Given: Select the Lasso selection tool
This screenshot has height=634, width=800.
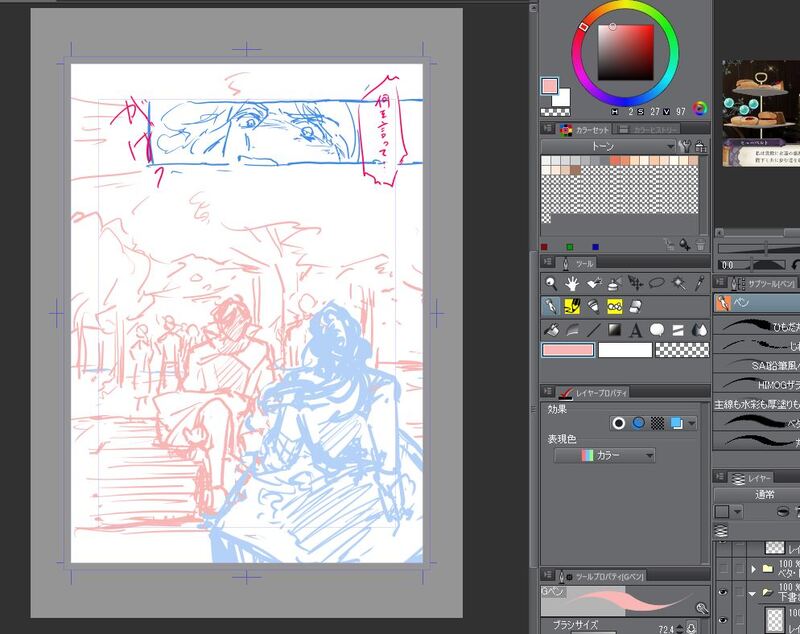Looking at the screenshot, I should pos(657,283).
